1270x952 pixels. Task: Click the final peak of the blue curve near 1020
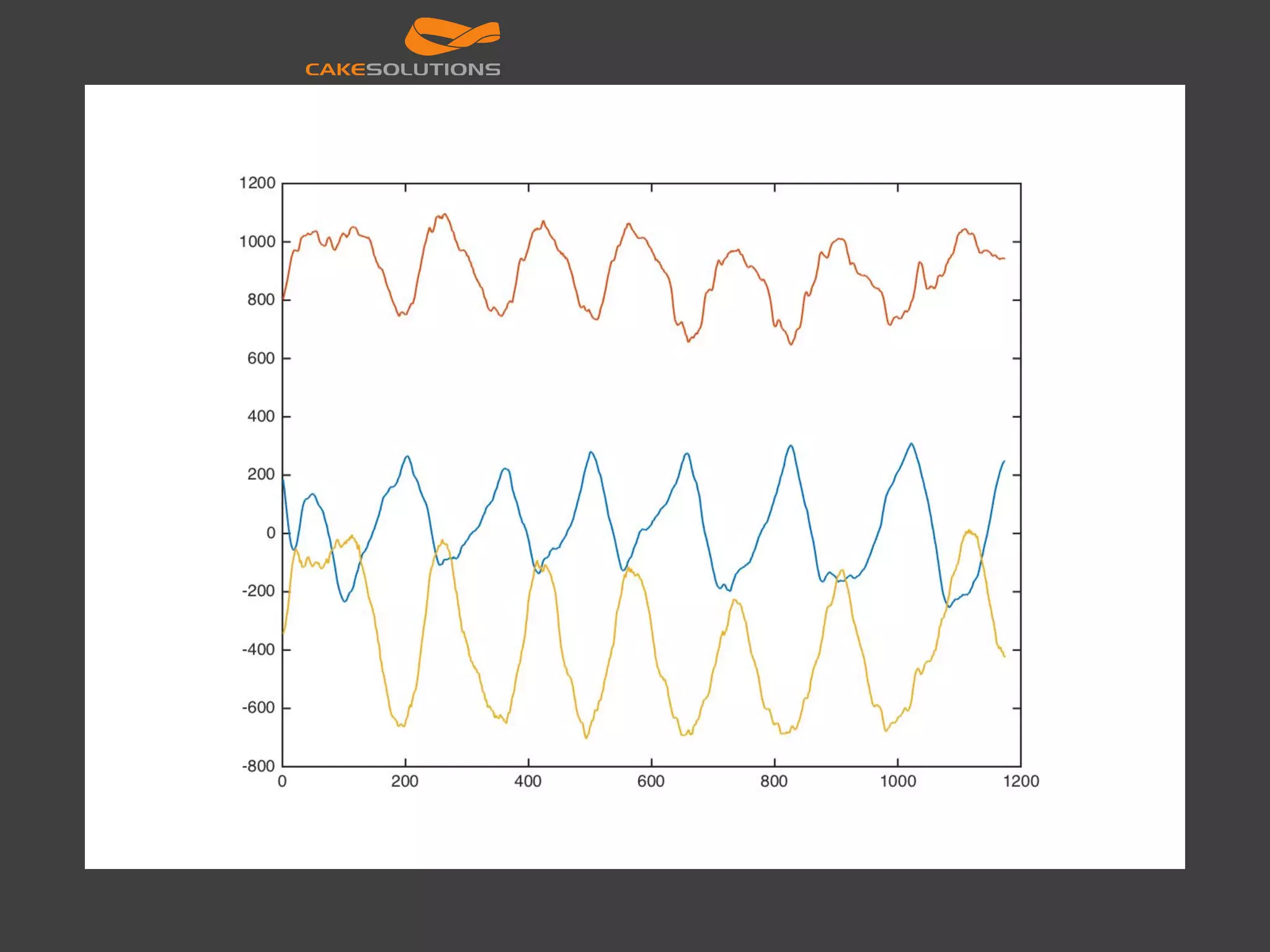point(911,444)
